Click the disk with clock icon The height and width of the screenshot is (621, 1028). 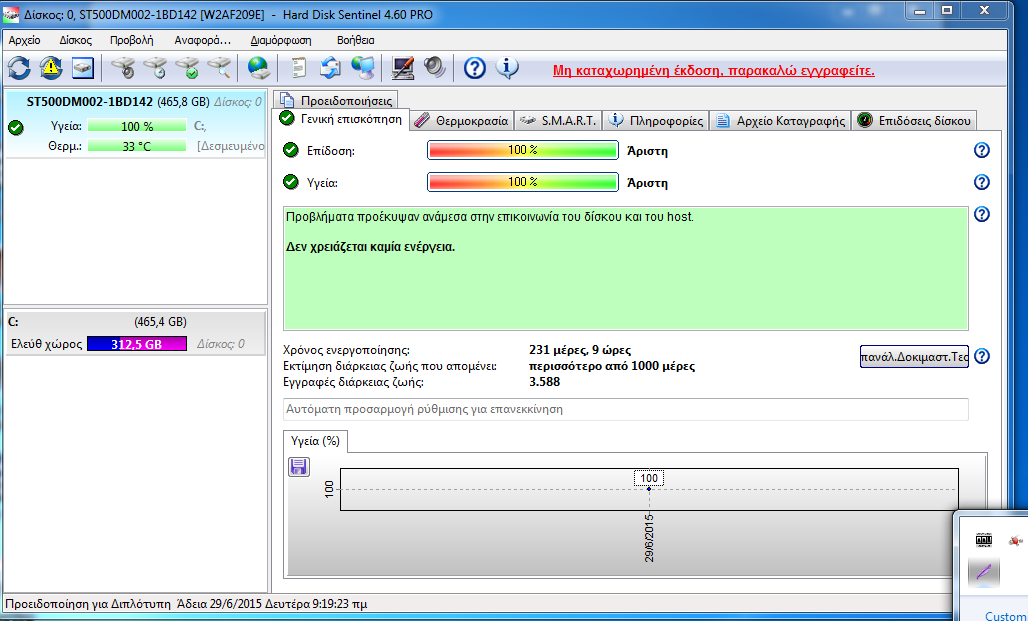click(x=155, y=68)
